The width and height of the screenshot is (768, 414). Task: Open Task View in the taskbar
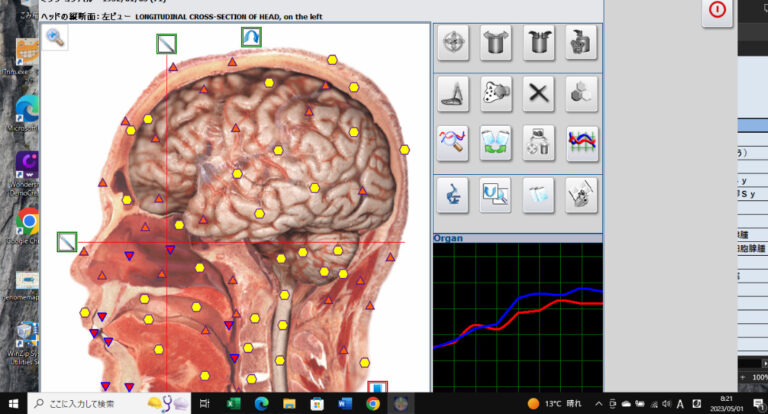click(205, 404)
